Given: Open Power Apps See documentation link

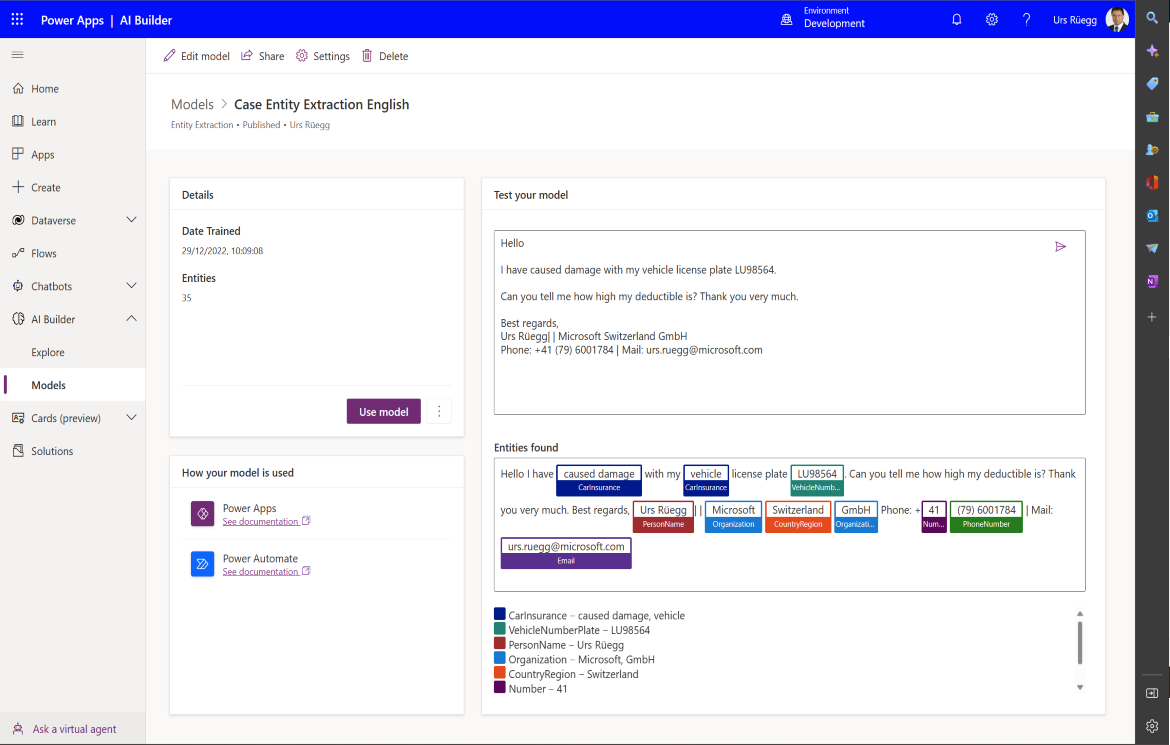Looking at the screenshot, I should pos(266,521).
